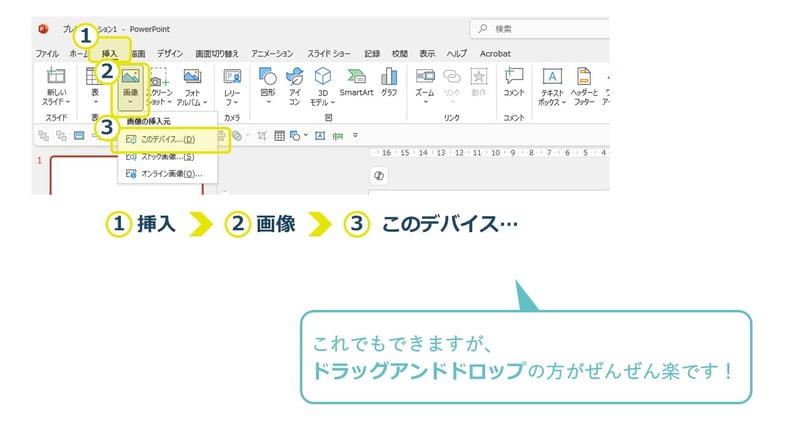
Task: Click the first quick access layering icon
Action: (x=44, y=136)
